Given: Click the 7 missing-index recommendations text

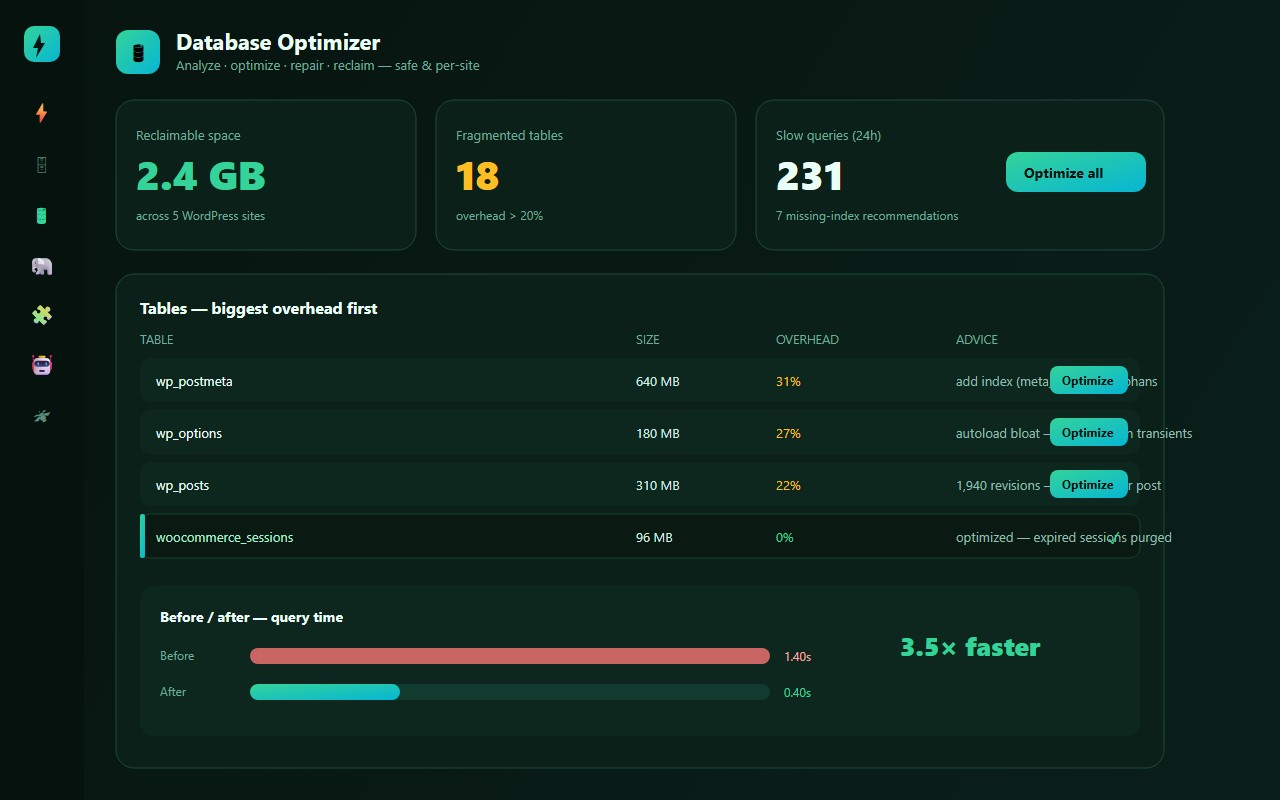Looking at the screenshot, I should (x=867, y=216).
